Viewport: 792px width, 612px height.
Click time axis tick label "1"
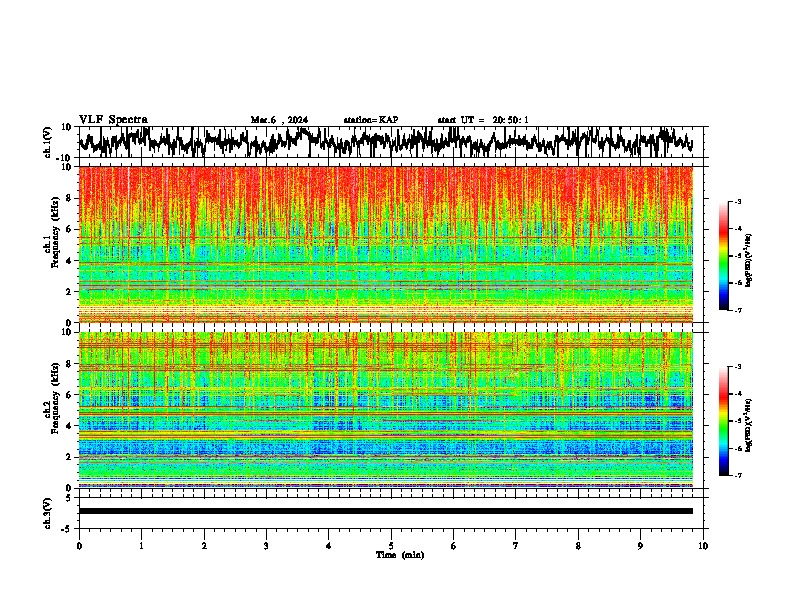tap(141, 545)
